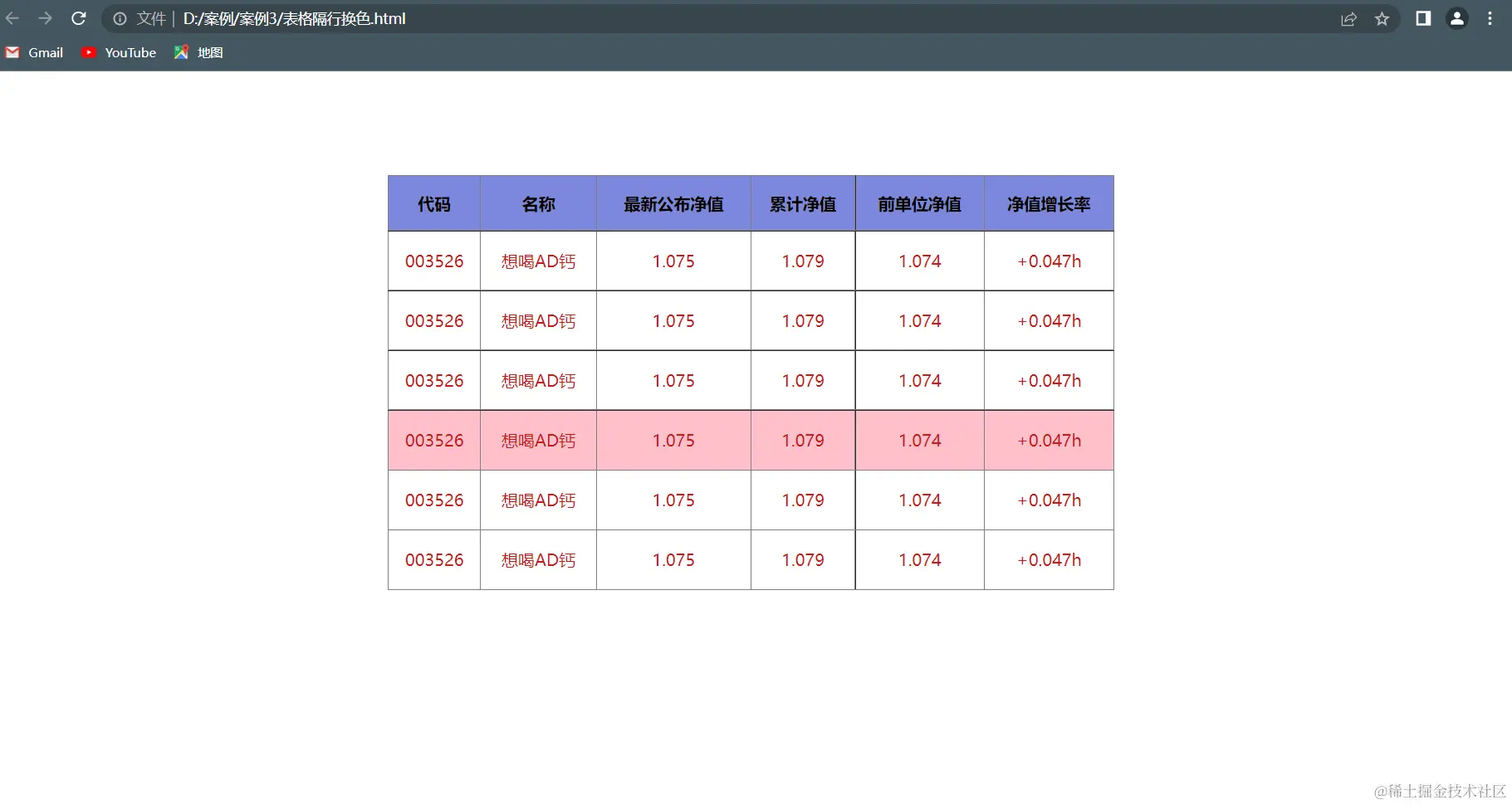This screenshot has height=805, width=1512.
Task: Open the side panel icon
Action: tap(1423, 18)
